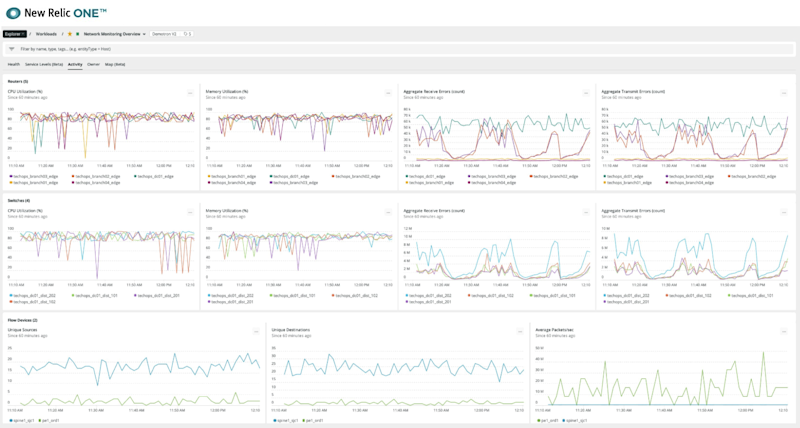800x428 pixels.
Task: Toggle techops_dc01_dist_201 in Switches Transmit Errors legend
Action: coord(626,301)
